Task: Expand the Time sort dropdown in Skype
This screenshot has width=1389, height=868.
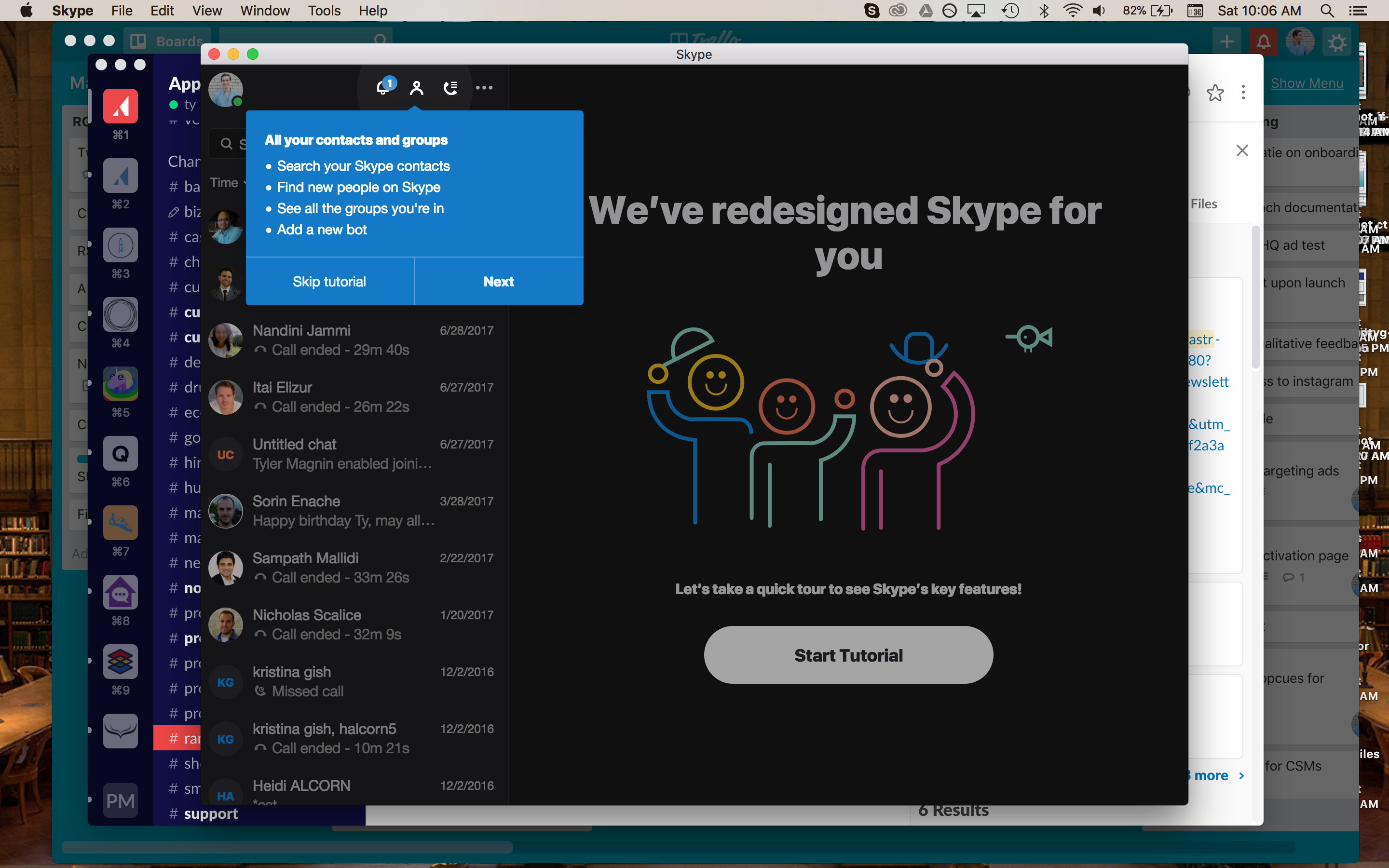Action: coord(228,183)
